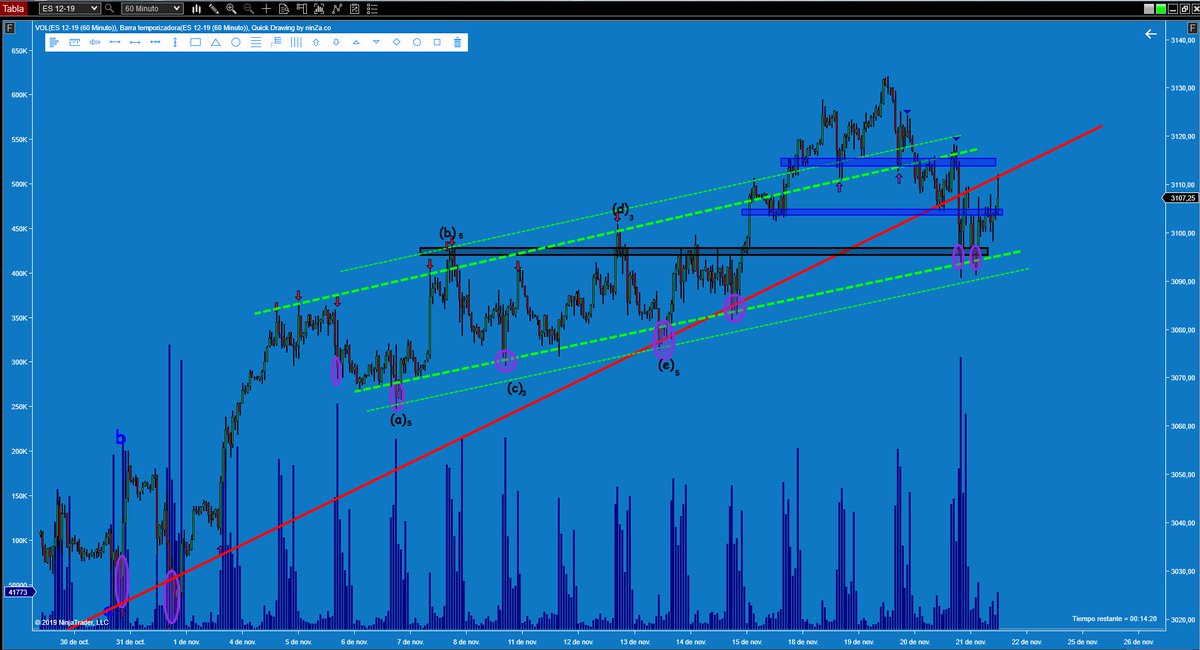Click the gray window link swatch
1200x650 pixels.
click(x=1149, y=9)
